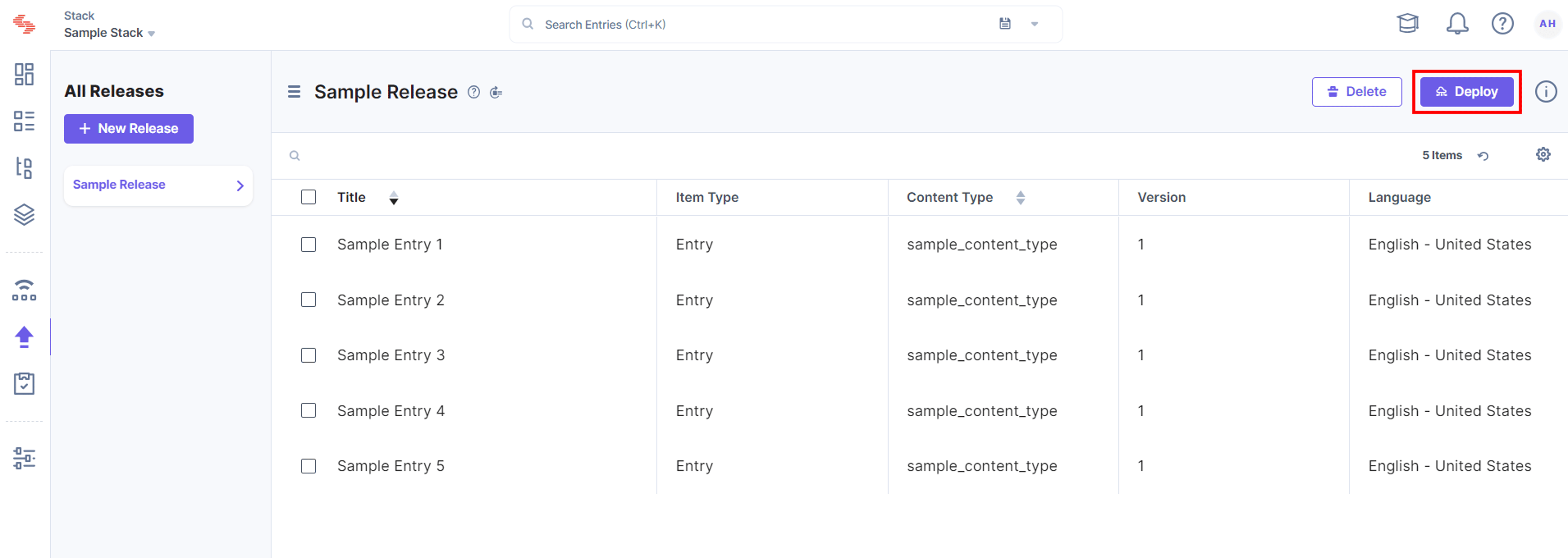Open the Dashboard icon in sidebar
This screenshot has width=1568, height=558.
[24, 74]
